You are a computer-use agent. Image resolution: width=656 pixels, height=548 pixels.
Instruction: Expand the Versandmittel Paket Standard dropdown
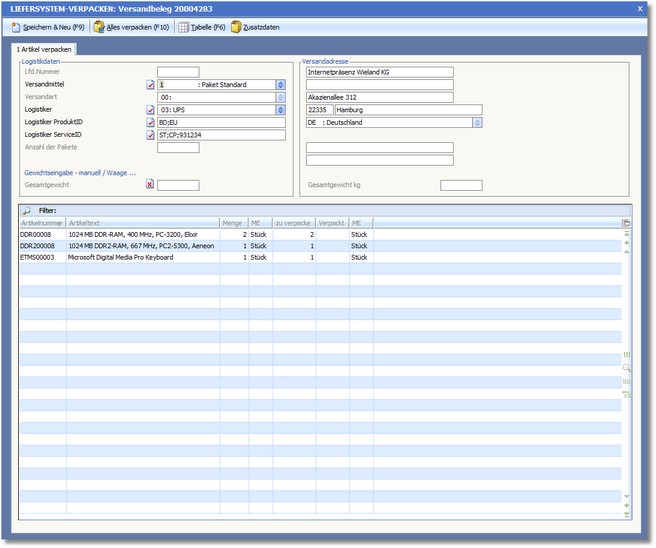point(280,85)
